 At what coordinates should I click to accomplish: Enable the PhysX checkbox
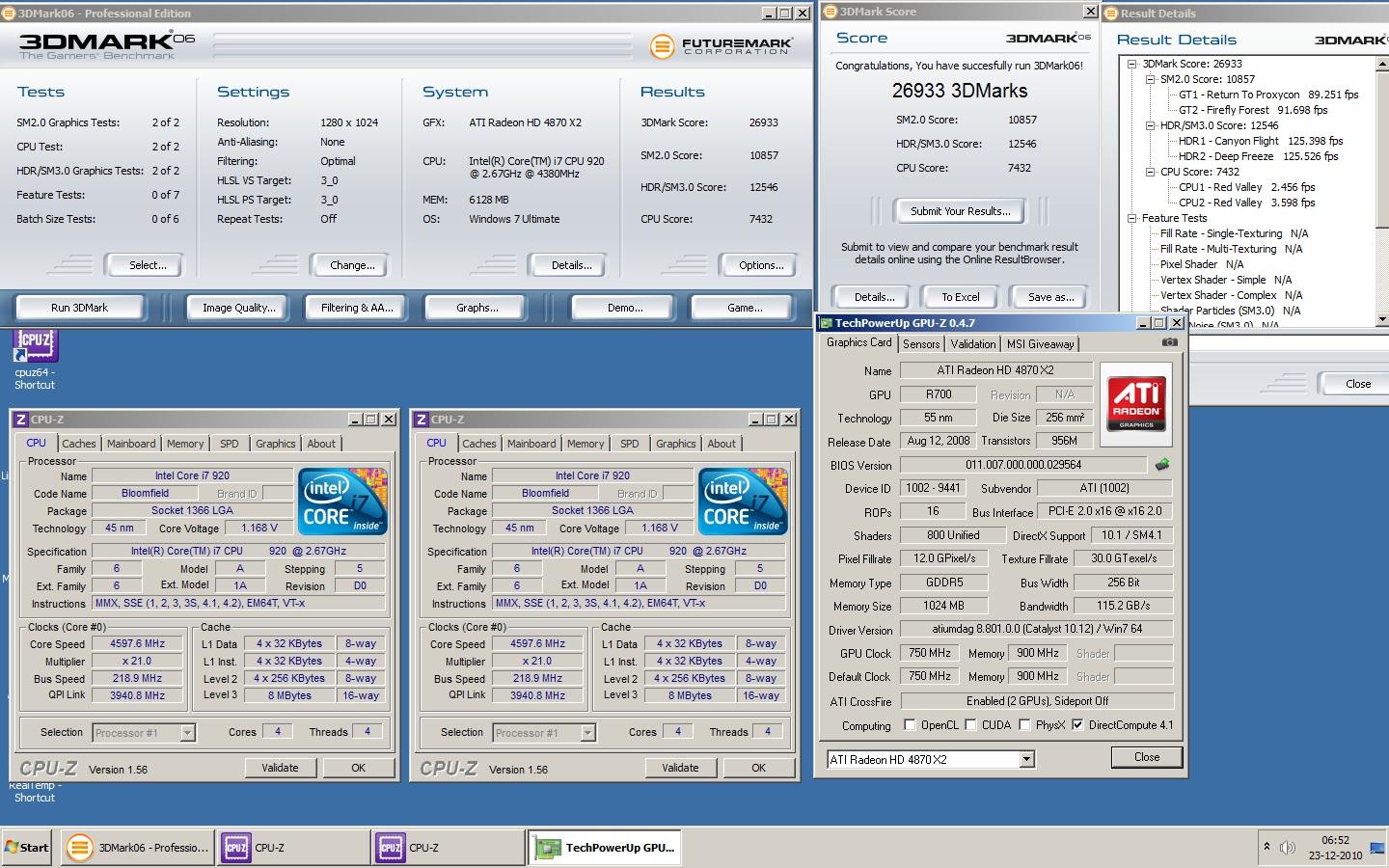[1024, 724]
